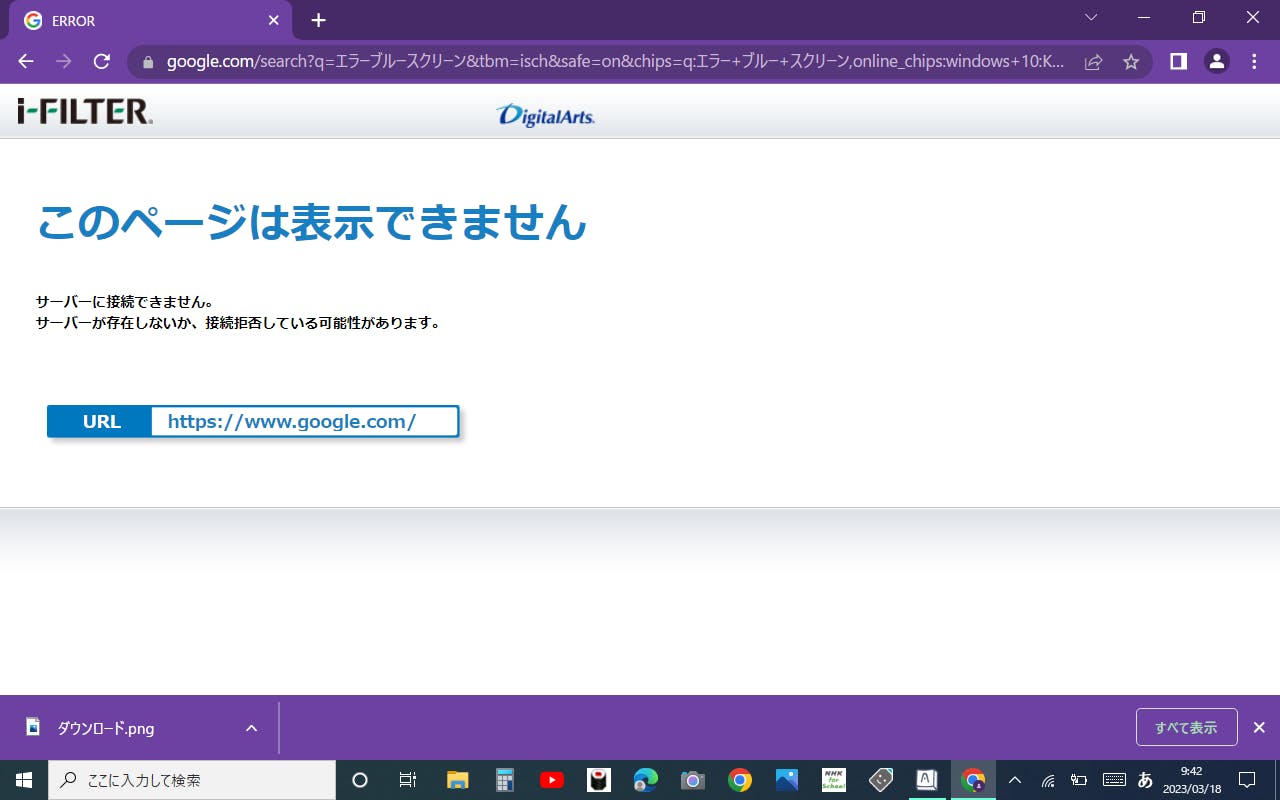Open Chrome's side panel
The height and width of the screenshot is (800, 1280).
1178,62
